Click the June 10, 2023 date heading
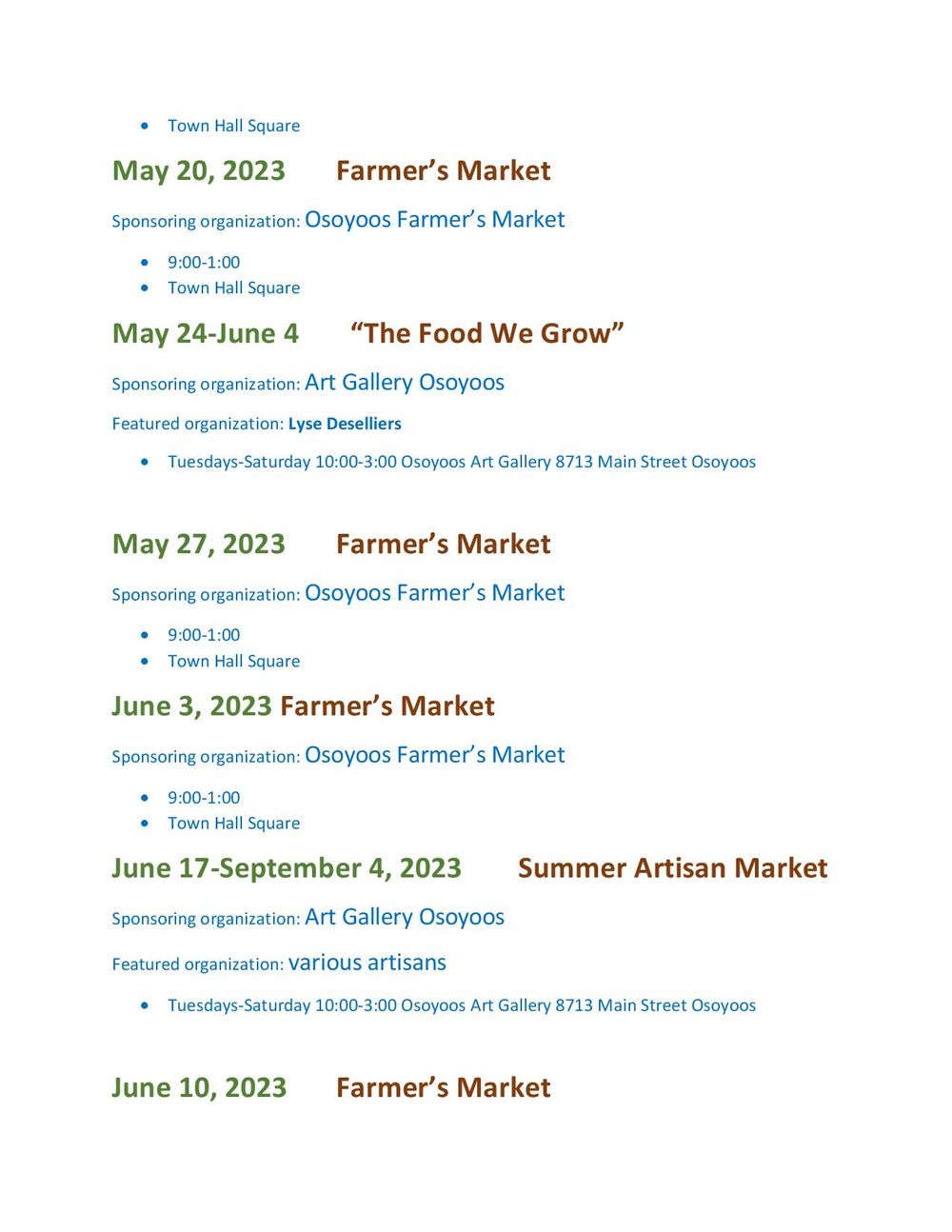Viewport: 952px width, 1232px height. tap(198, 1088)
